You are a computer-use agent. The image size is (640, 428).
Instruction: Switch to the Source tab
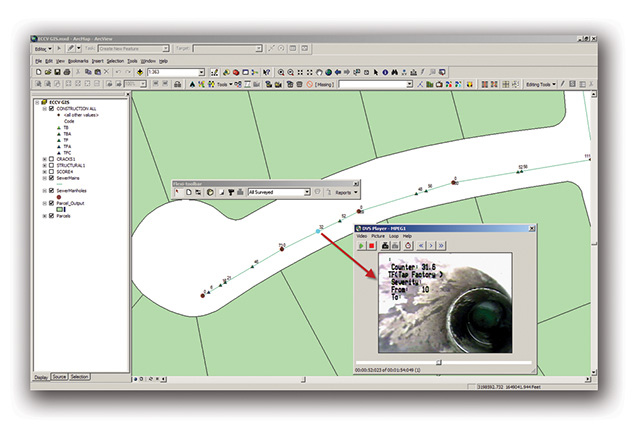coord(59,376)
